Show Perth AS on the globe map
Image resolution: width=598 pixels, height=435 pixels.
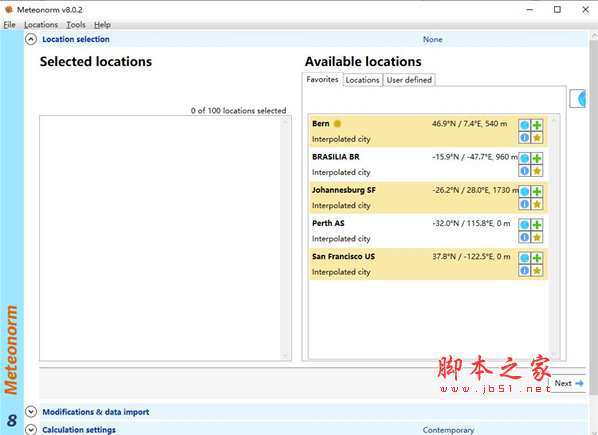524,225
